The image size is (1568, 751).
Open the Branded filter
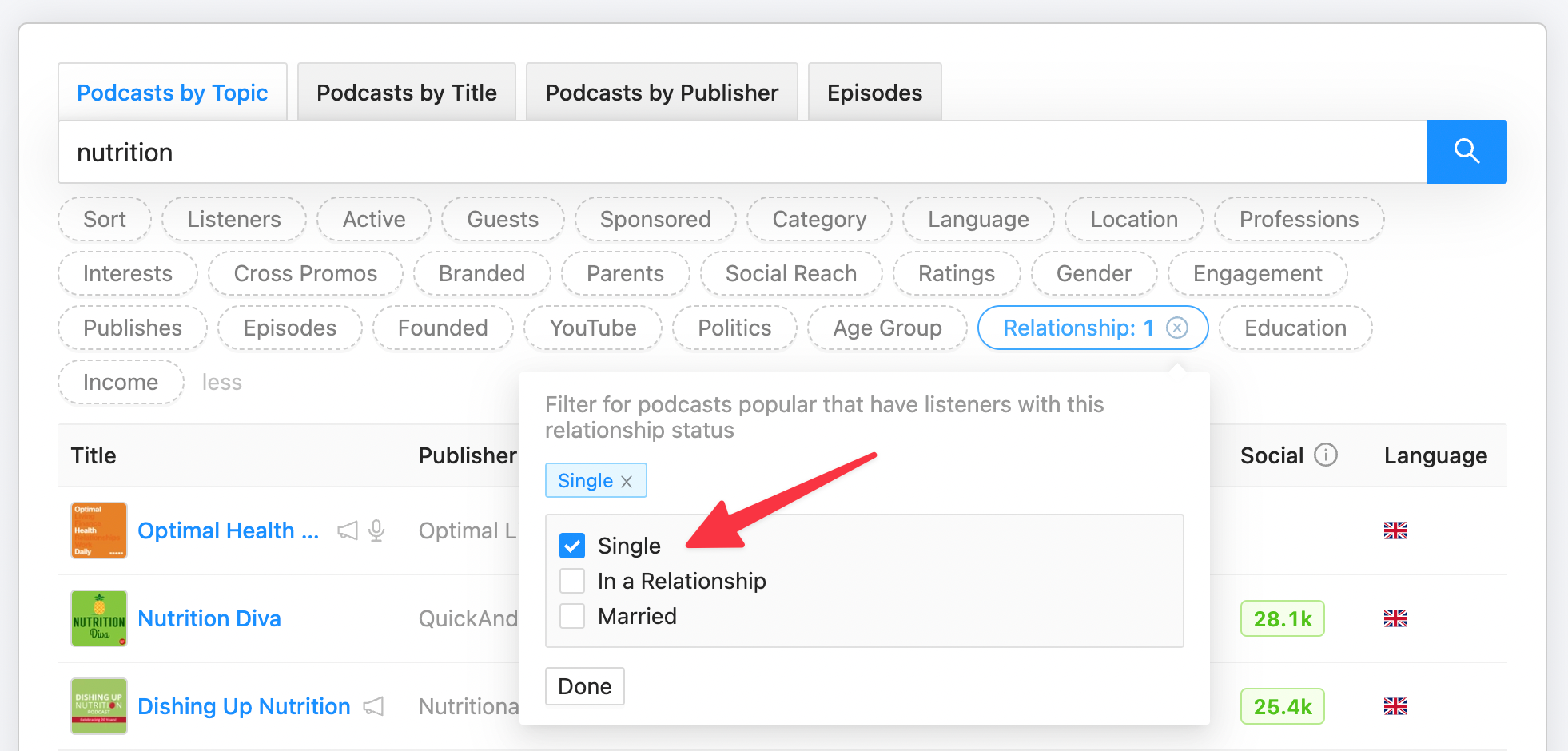tap(482, 273)
